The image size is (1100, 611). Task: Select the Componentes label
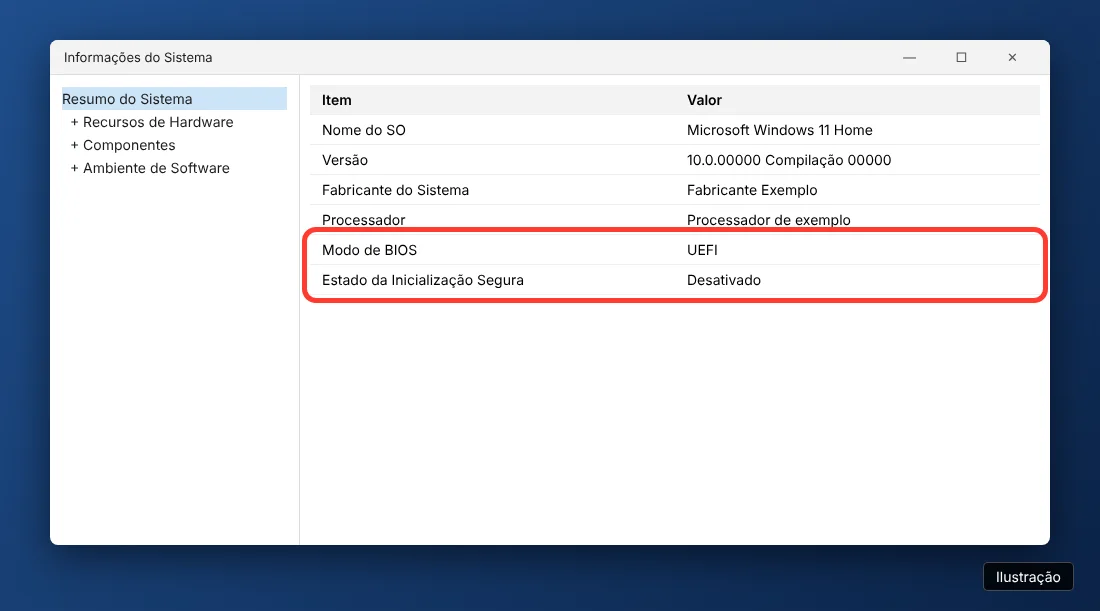pyautogui.click(x=129, y=145)
